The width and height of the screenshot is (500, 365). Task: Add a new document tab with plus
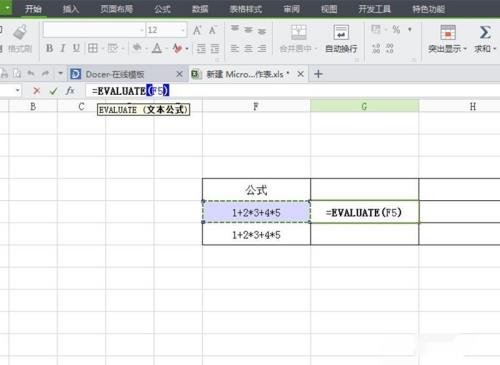318,74
